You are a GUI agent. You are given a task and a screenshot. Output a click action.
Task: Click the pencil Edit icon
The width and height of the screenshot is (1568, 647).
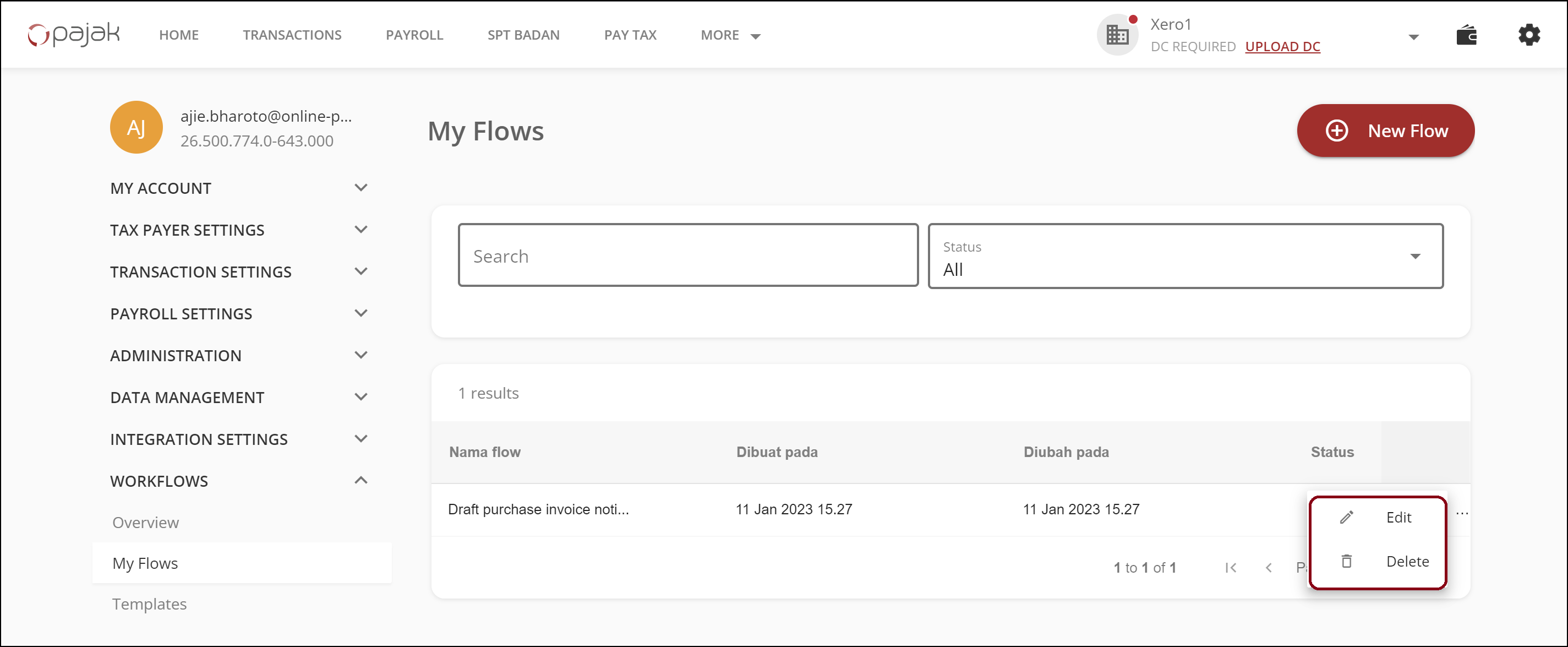coord(1346,517)
